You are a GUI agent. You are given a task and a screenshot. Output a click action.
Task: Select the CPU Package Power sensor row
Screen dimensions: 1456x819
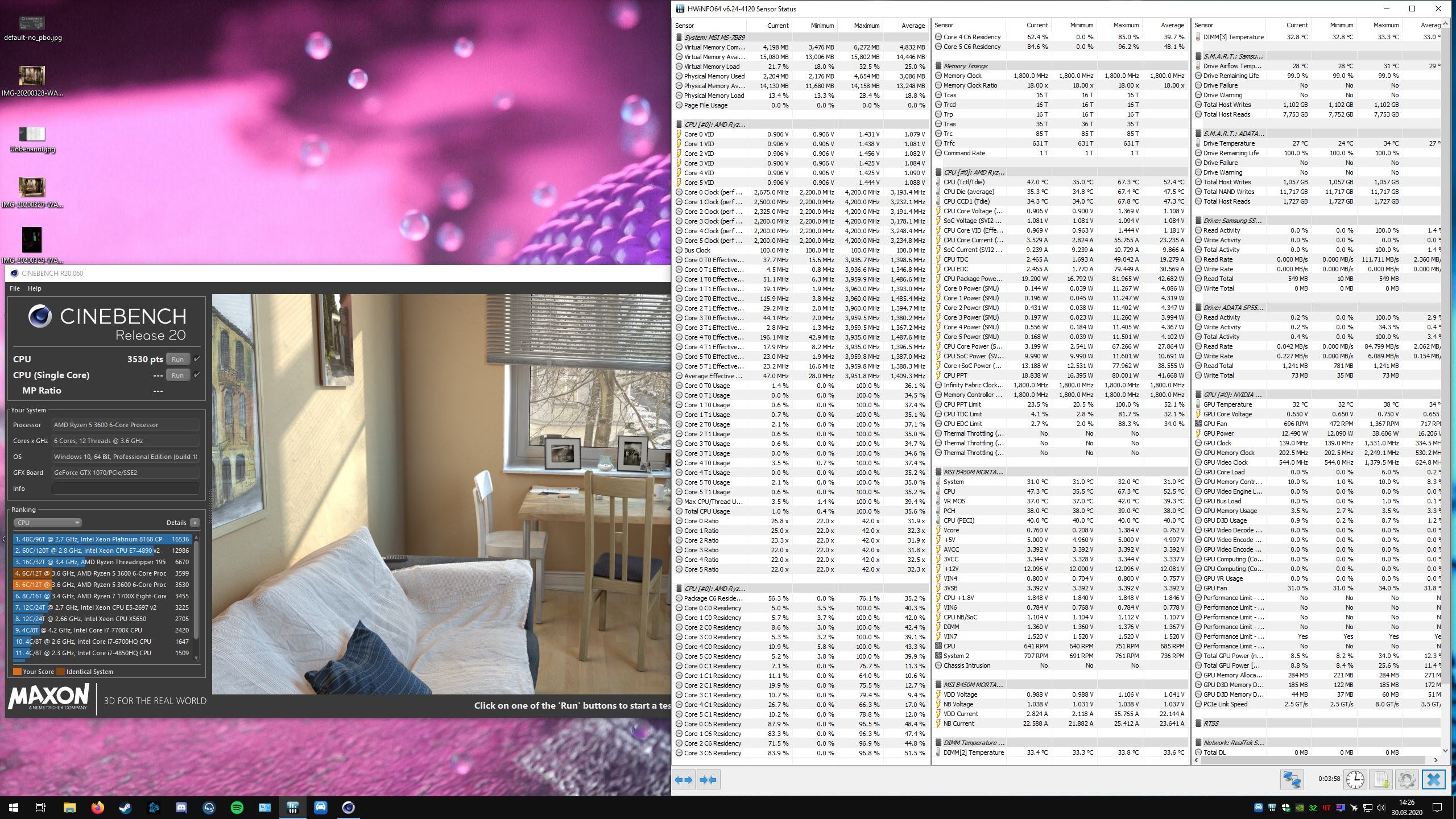pos(1060,279)
